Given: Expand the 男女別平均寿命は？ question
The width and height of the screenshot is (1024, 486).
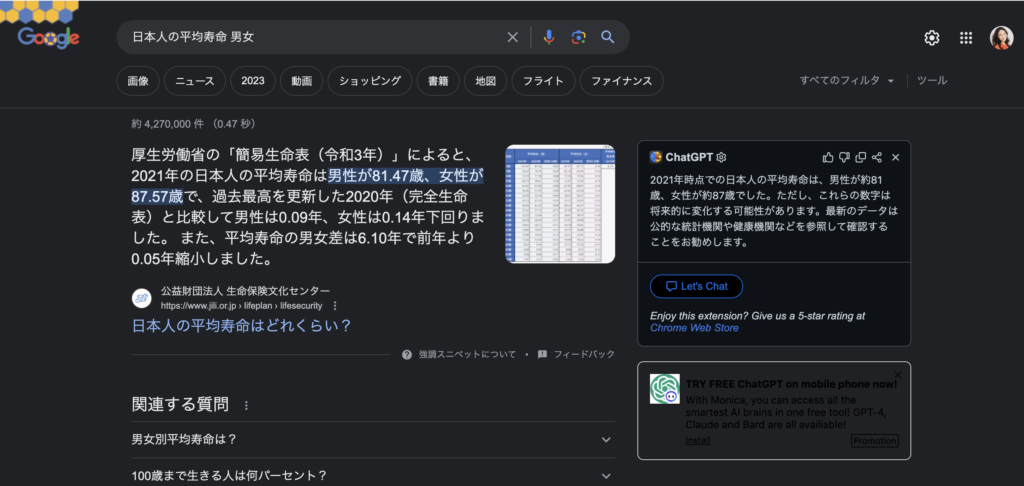Looking at the screenshot, I should [x=373, y=440].
